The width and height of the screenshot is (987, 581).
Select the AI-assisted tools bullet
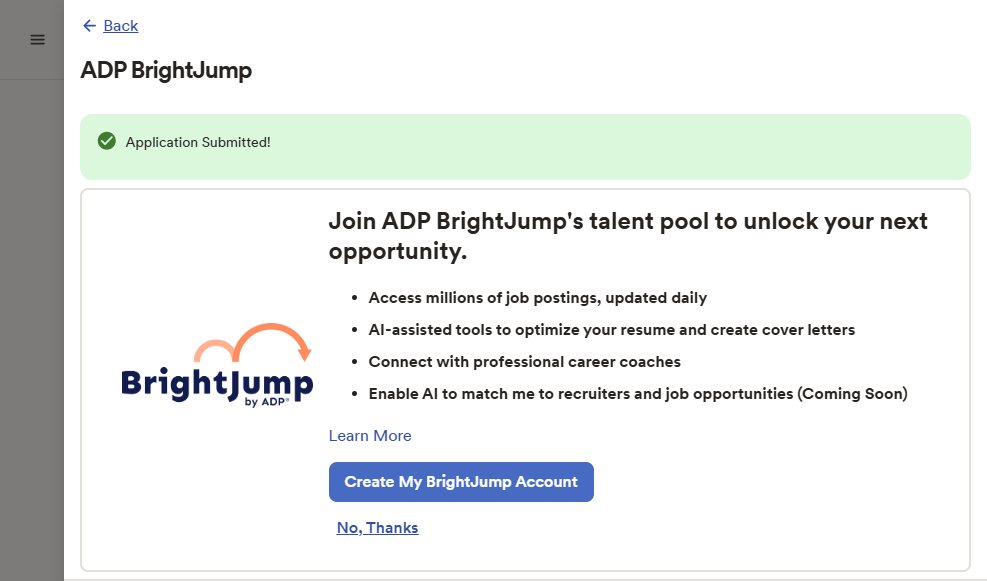611,330
